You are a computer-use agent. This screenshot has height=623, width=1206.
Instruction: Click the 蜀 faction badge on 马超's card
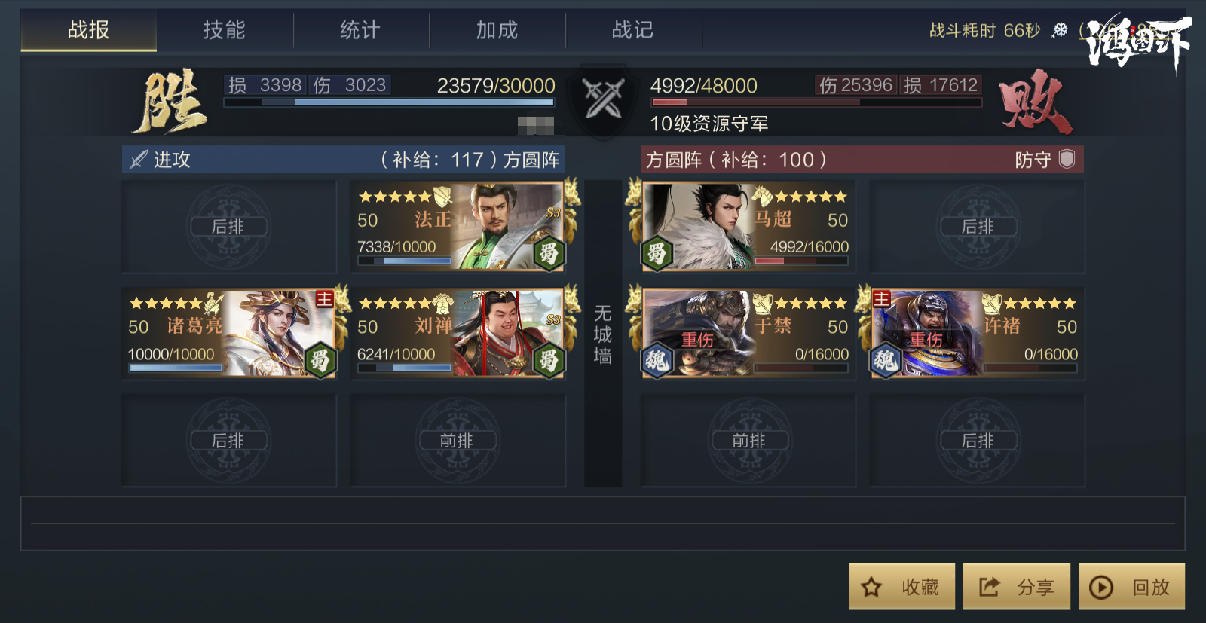[x=658, y=252]
